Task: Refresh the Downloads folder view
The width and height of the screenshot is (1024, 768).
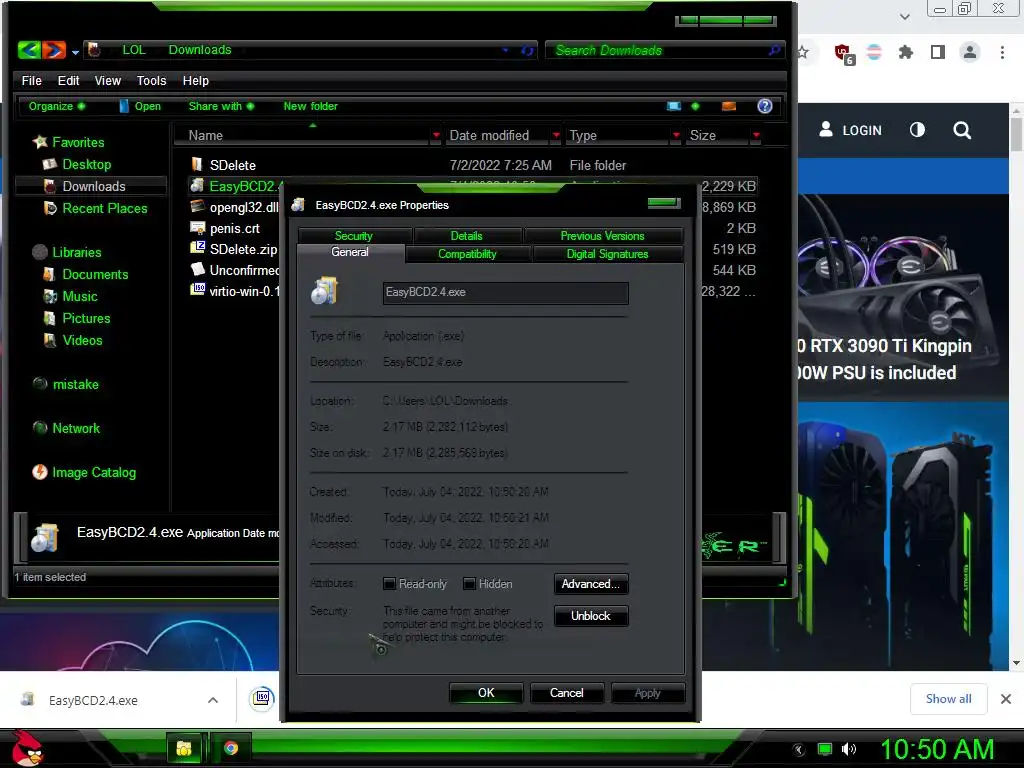Action: [x=527, y=50]
